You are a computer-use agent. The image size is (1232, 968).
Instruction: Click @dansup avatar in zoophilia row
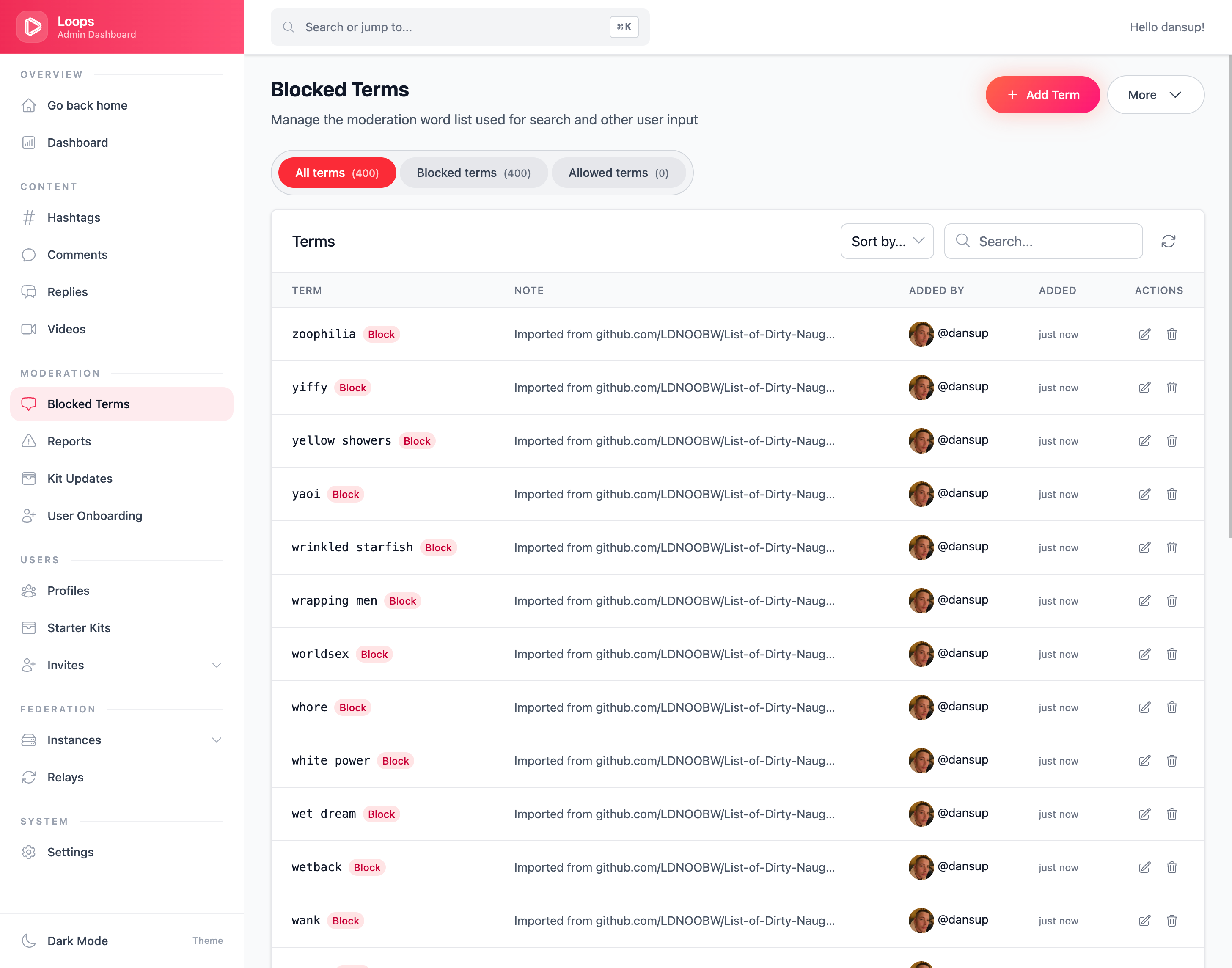pos(921,334)
